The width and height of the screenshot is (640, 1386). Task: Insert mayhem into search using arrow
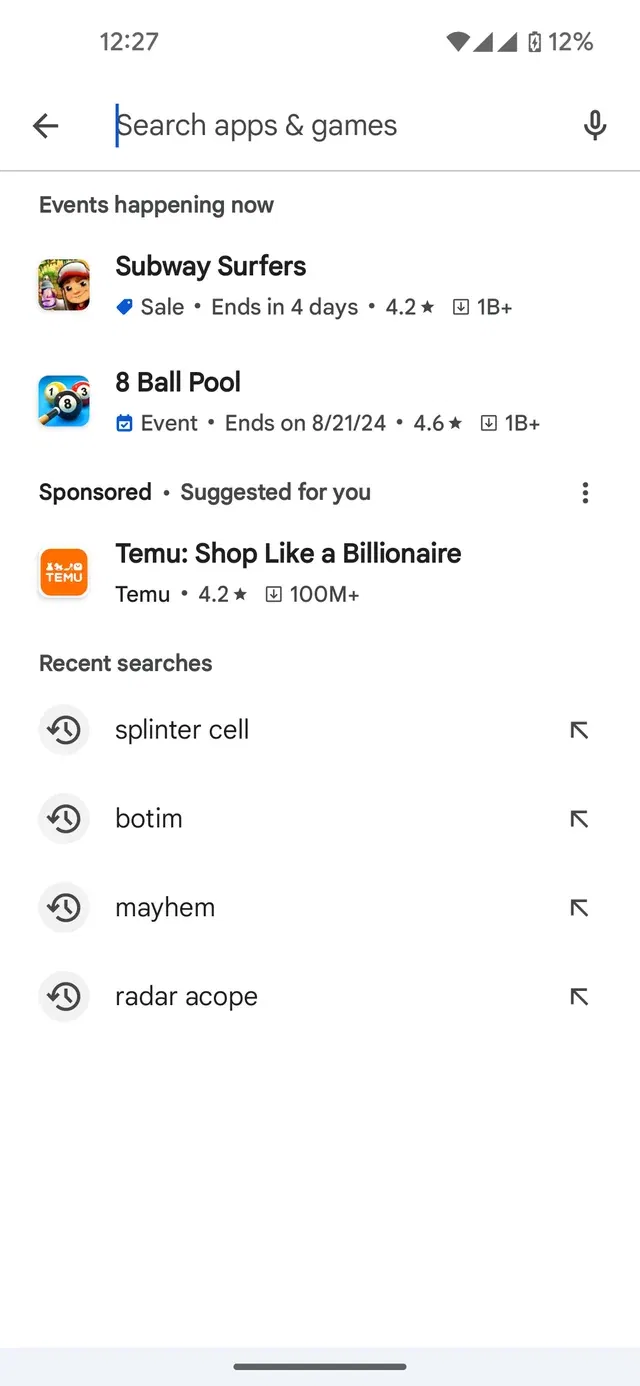click(x=579, y=908)
